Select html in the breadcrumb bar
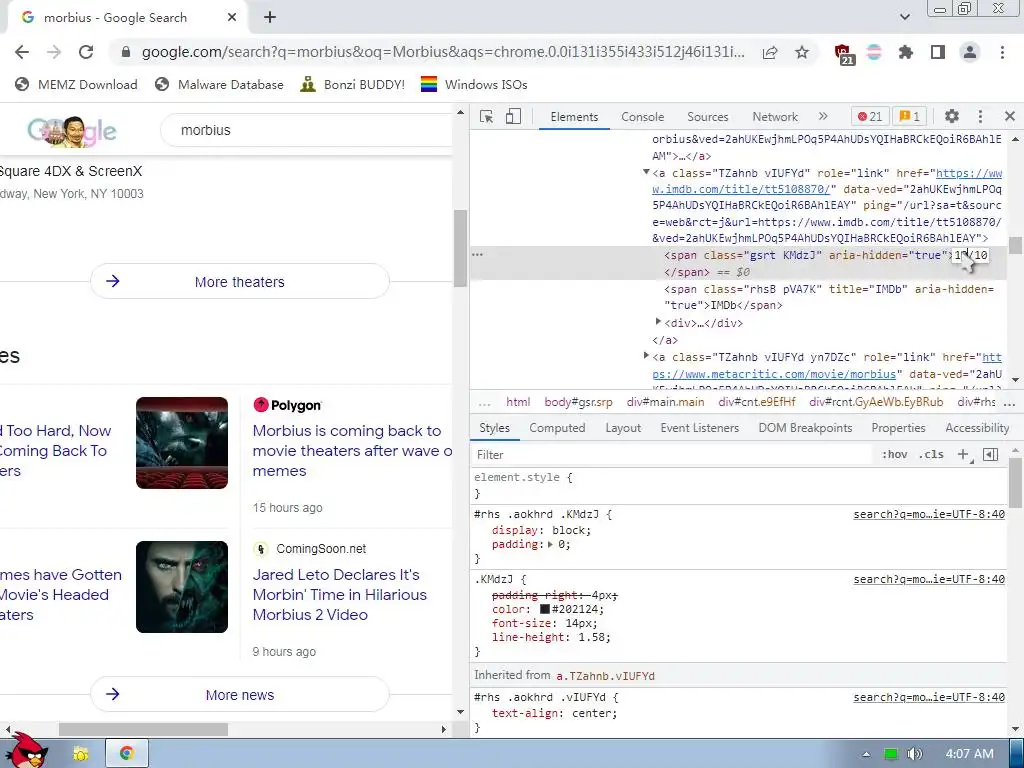Viewport: 1024px width, 768px height. pyautogui.click(x=518, y=402)
